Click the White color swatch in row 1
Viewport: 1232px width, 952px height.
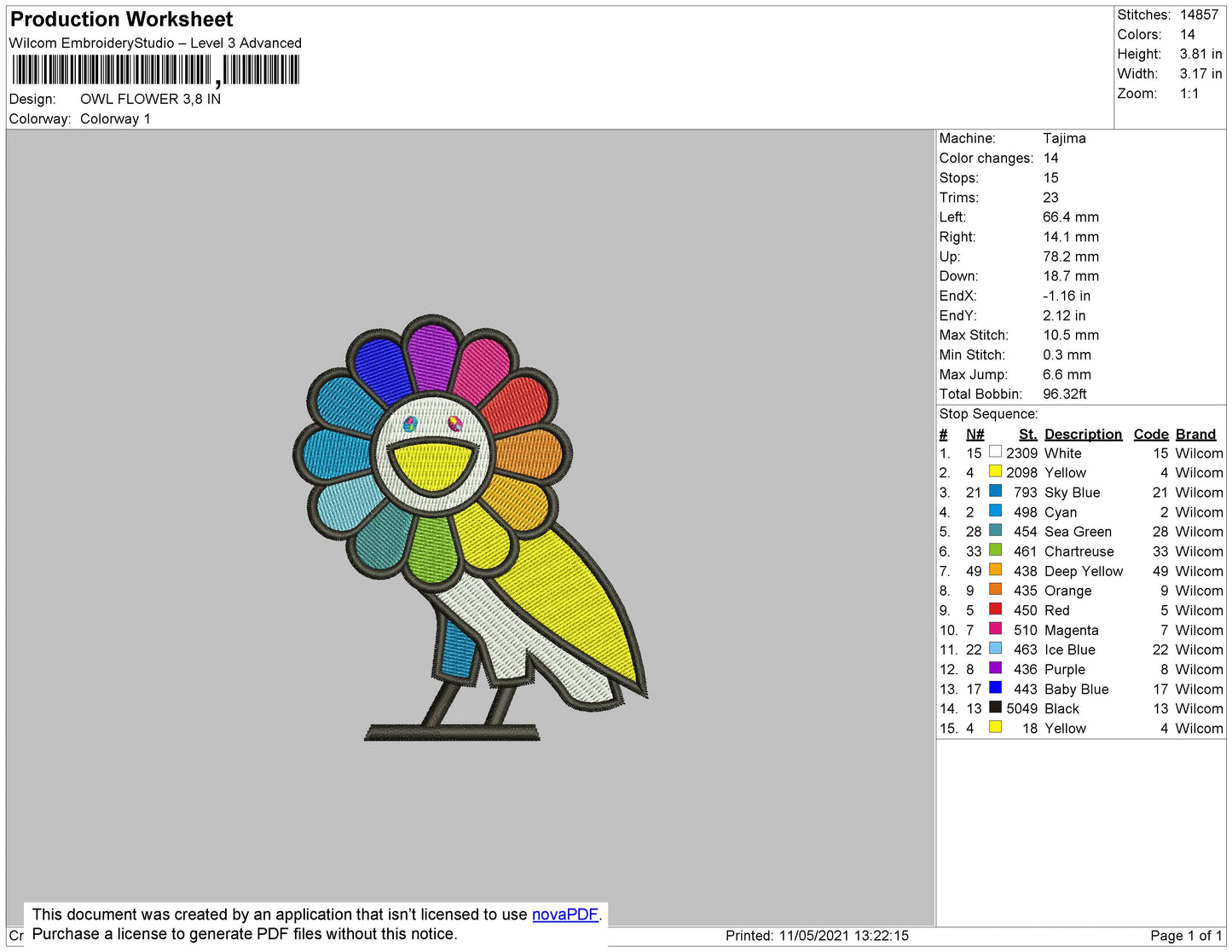point(995,452)
